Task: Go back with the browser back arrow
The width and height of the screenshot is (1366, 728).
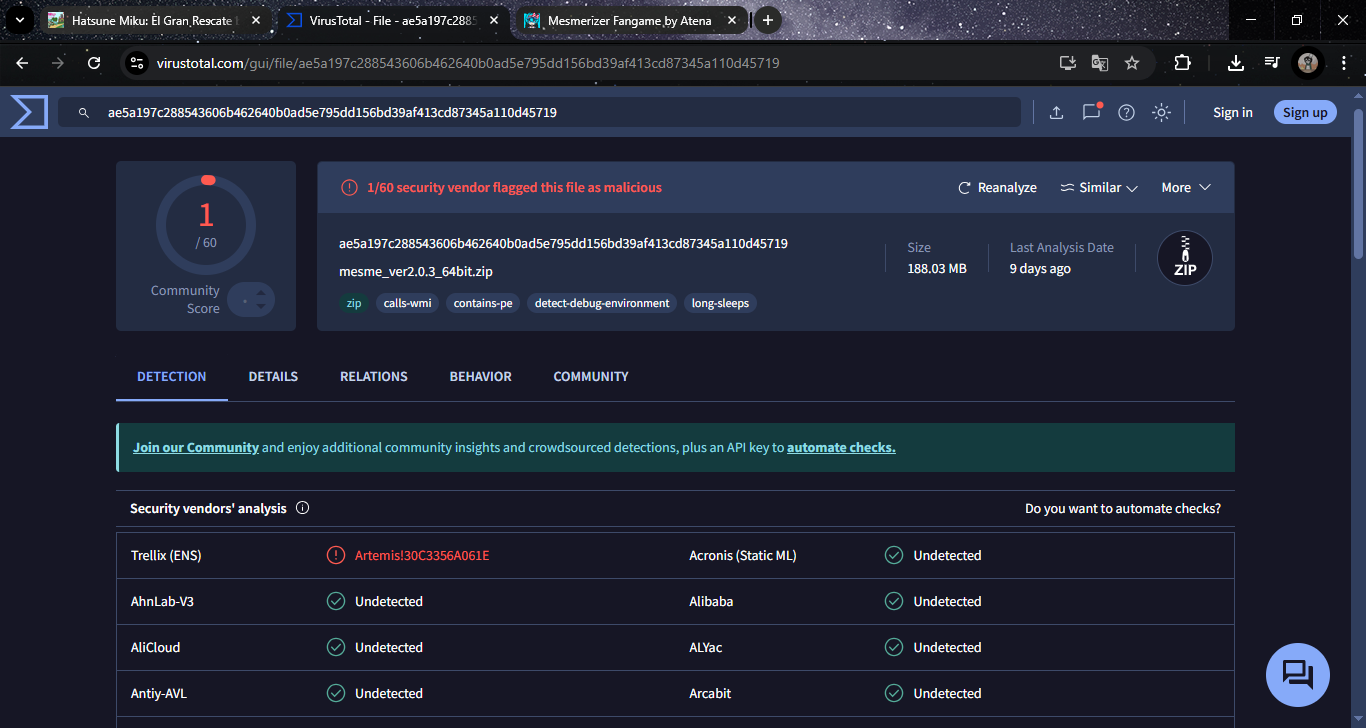Action: (x=22, y=63)
